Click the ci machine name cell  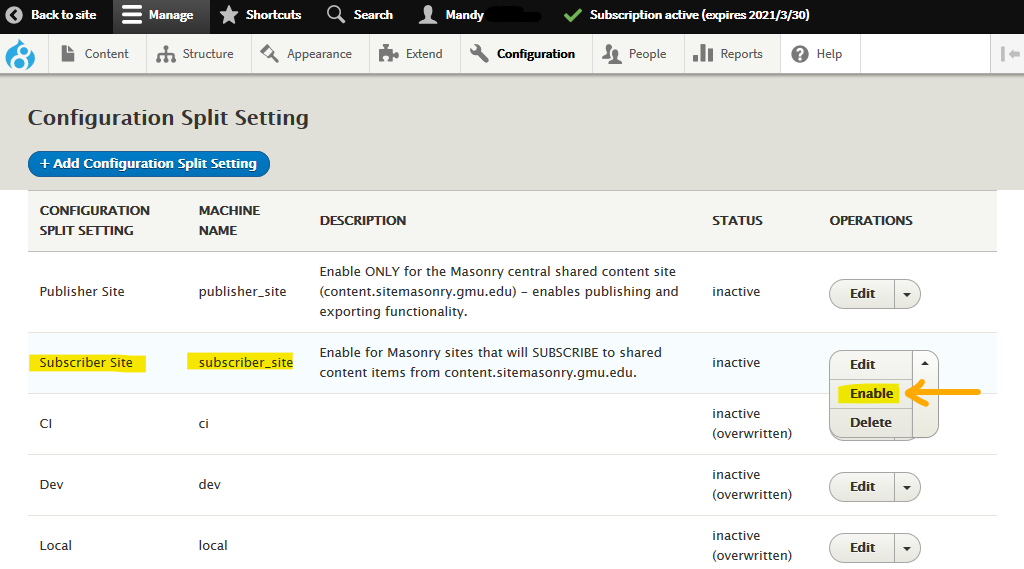pos(204,423)
